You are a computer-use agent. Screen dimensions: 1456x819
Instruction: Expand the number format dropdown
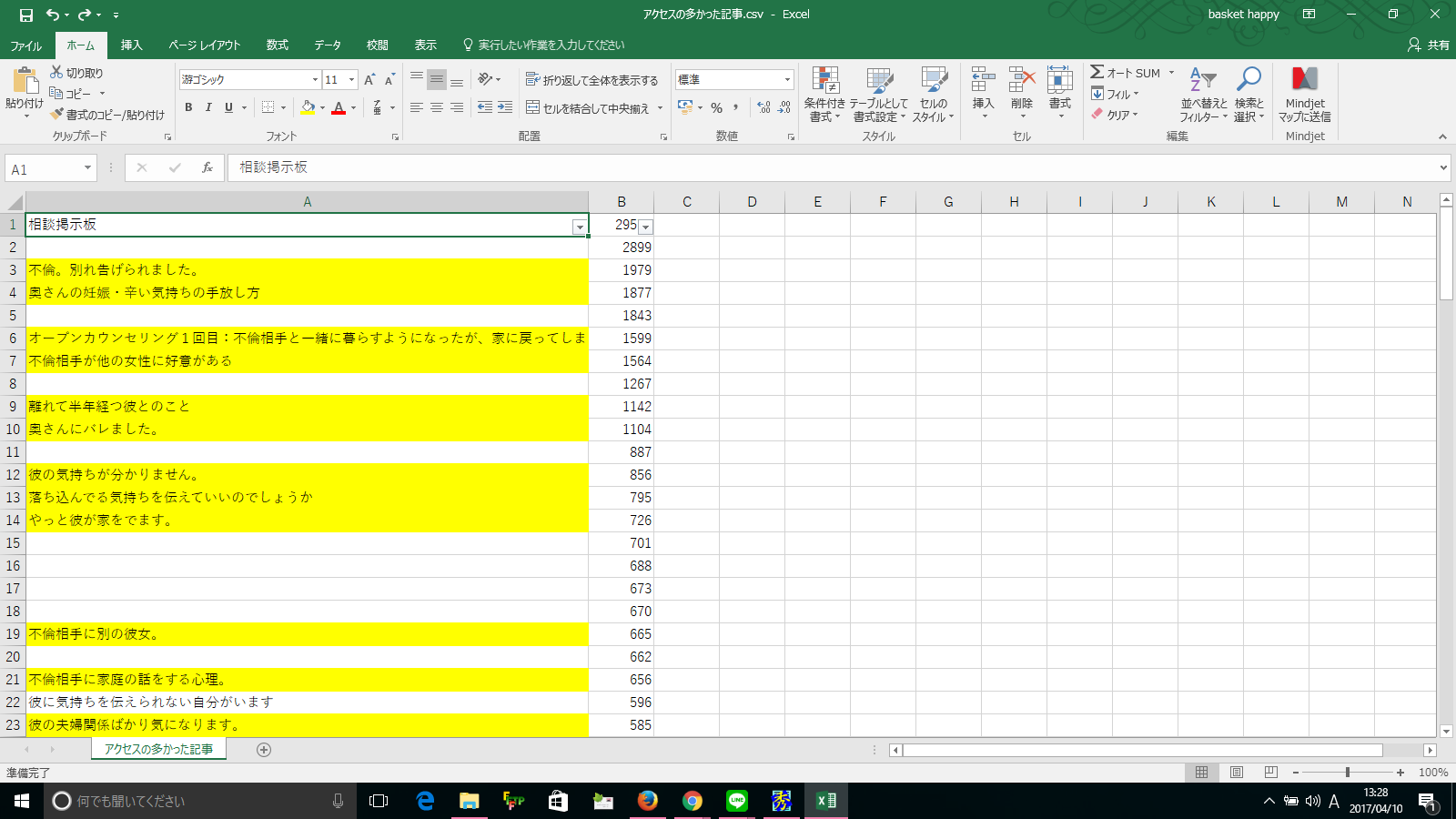tap(787, 80)
